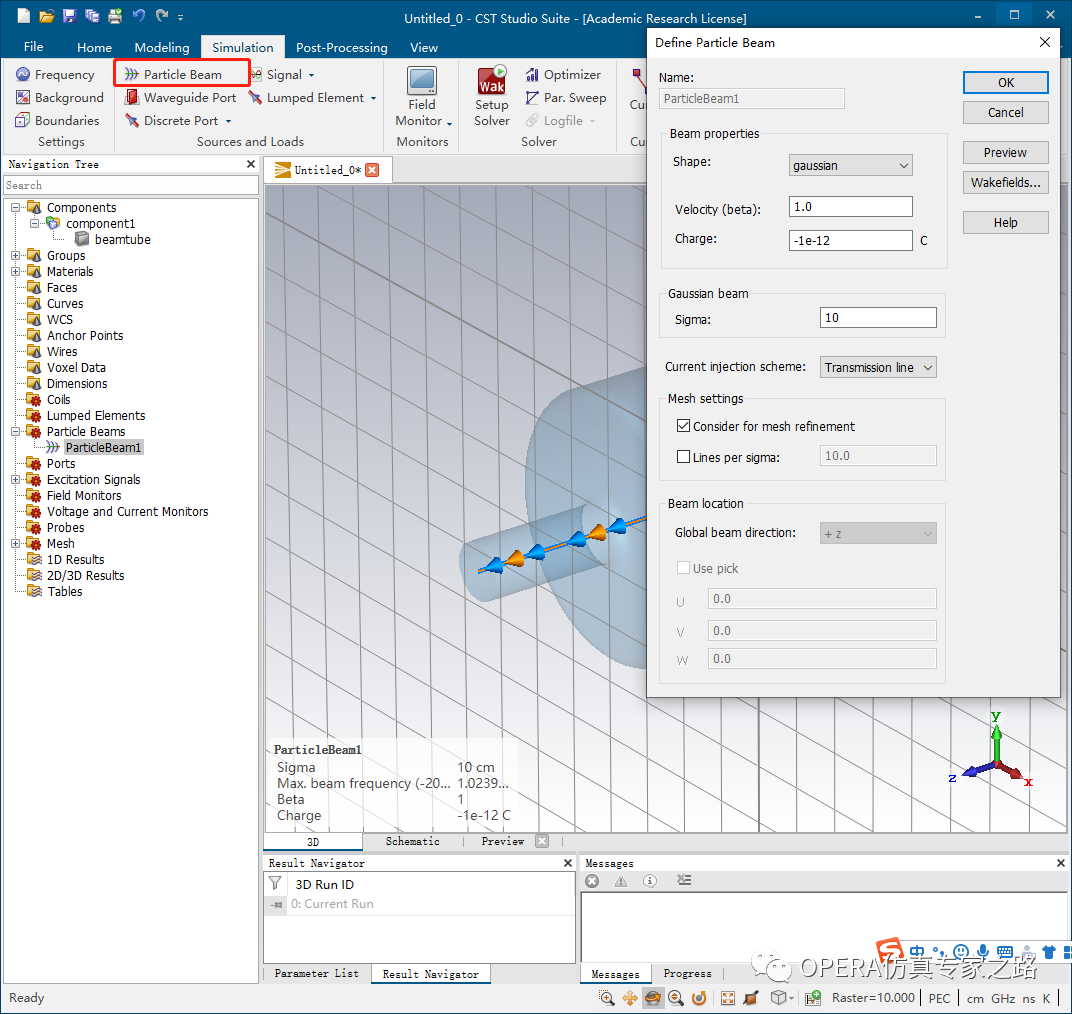Close the Navigation Tree panel
1072x1014 pixels.
[x=251, y=164]
